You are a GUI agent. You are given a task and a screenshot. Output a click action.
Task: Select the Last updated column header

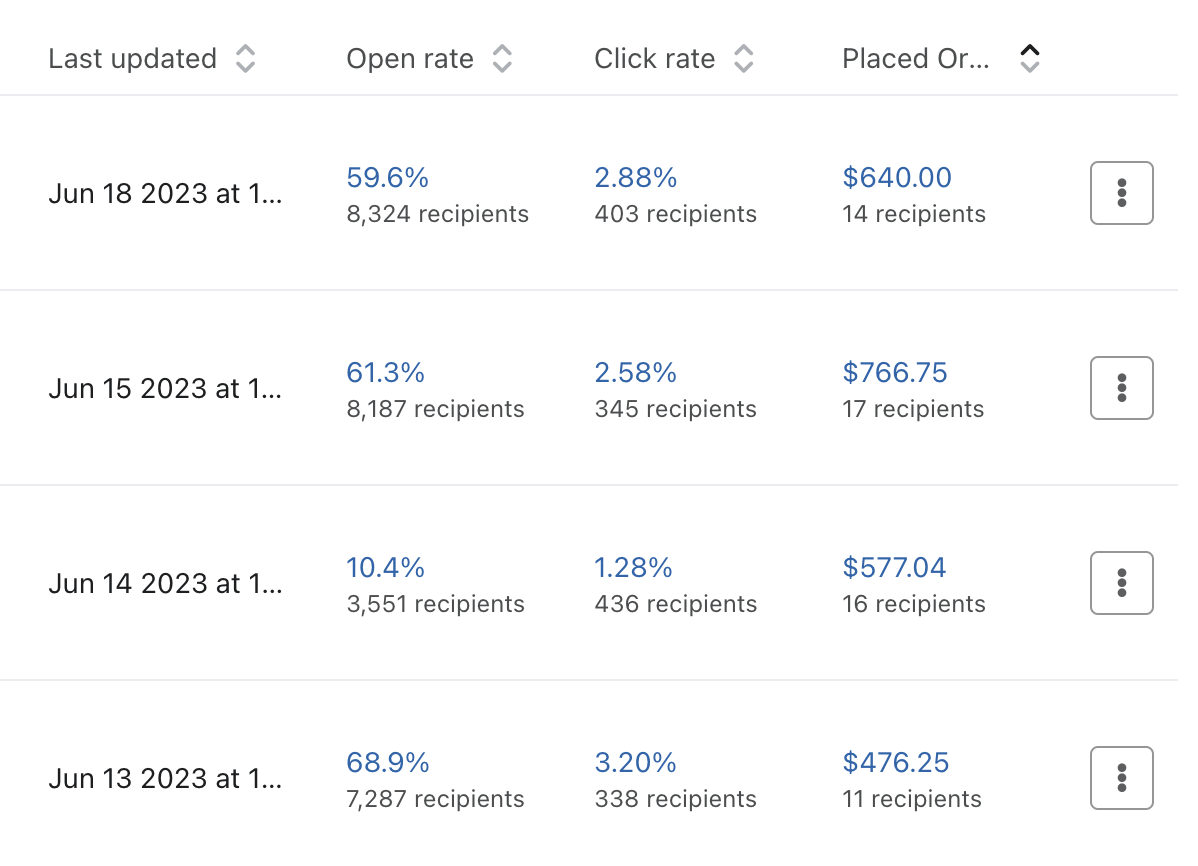point(132,59)
